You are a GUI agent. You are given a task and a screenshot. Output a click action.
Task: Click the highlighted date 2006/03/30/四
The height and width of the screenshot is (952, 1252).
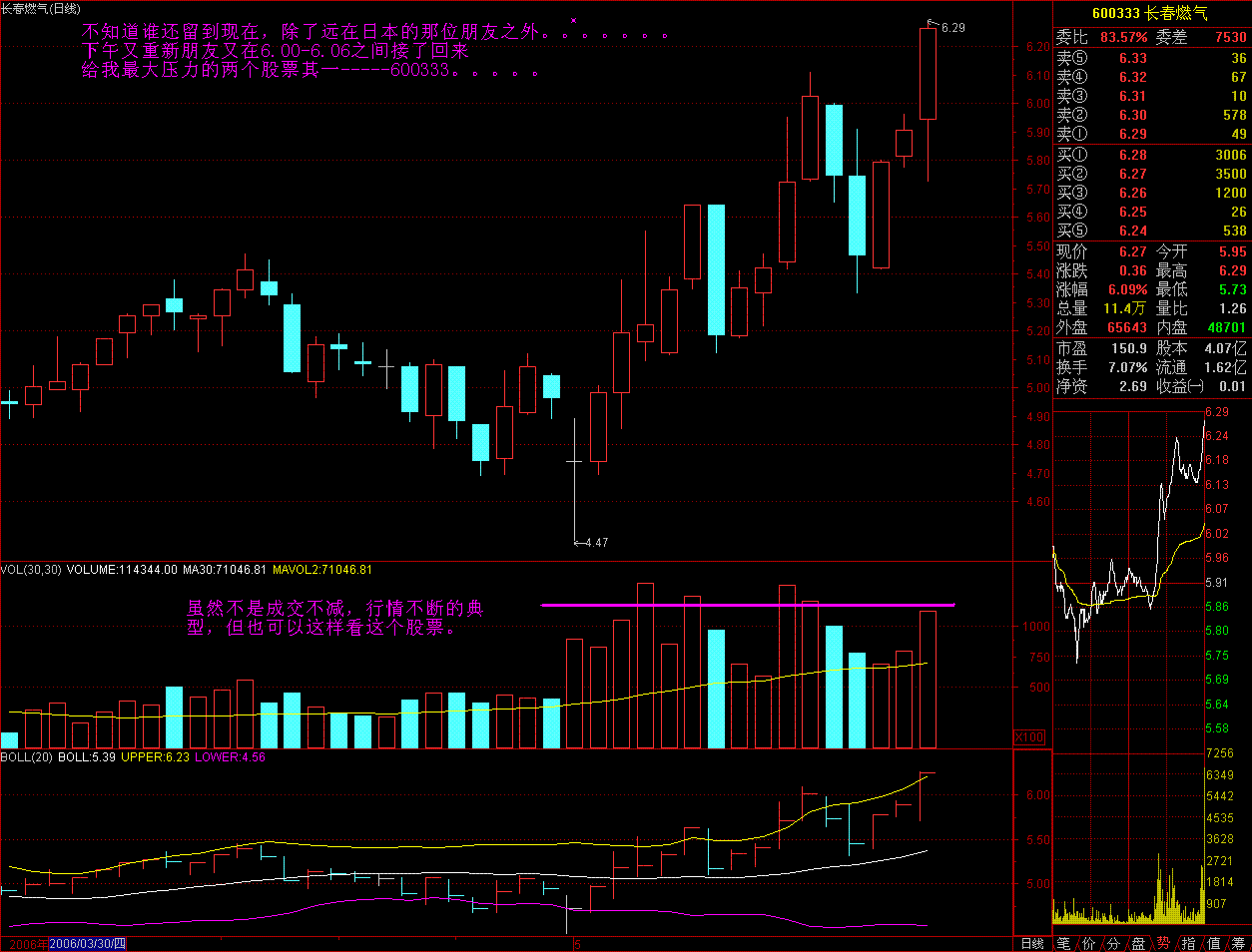pos(88,944)
